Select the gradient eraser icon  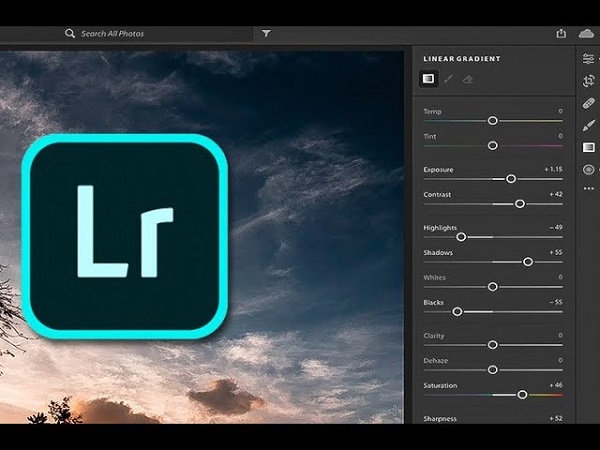pyautogui.click(x=468, y=79)
